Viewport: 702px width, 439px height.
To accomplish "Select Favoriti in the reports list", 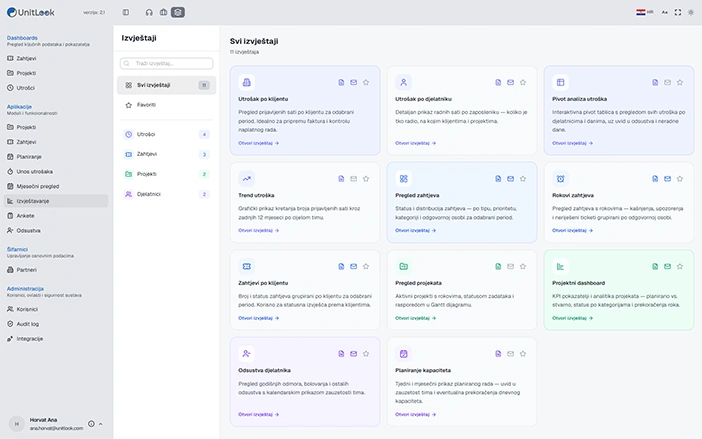I will (146, 105).
